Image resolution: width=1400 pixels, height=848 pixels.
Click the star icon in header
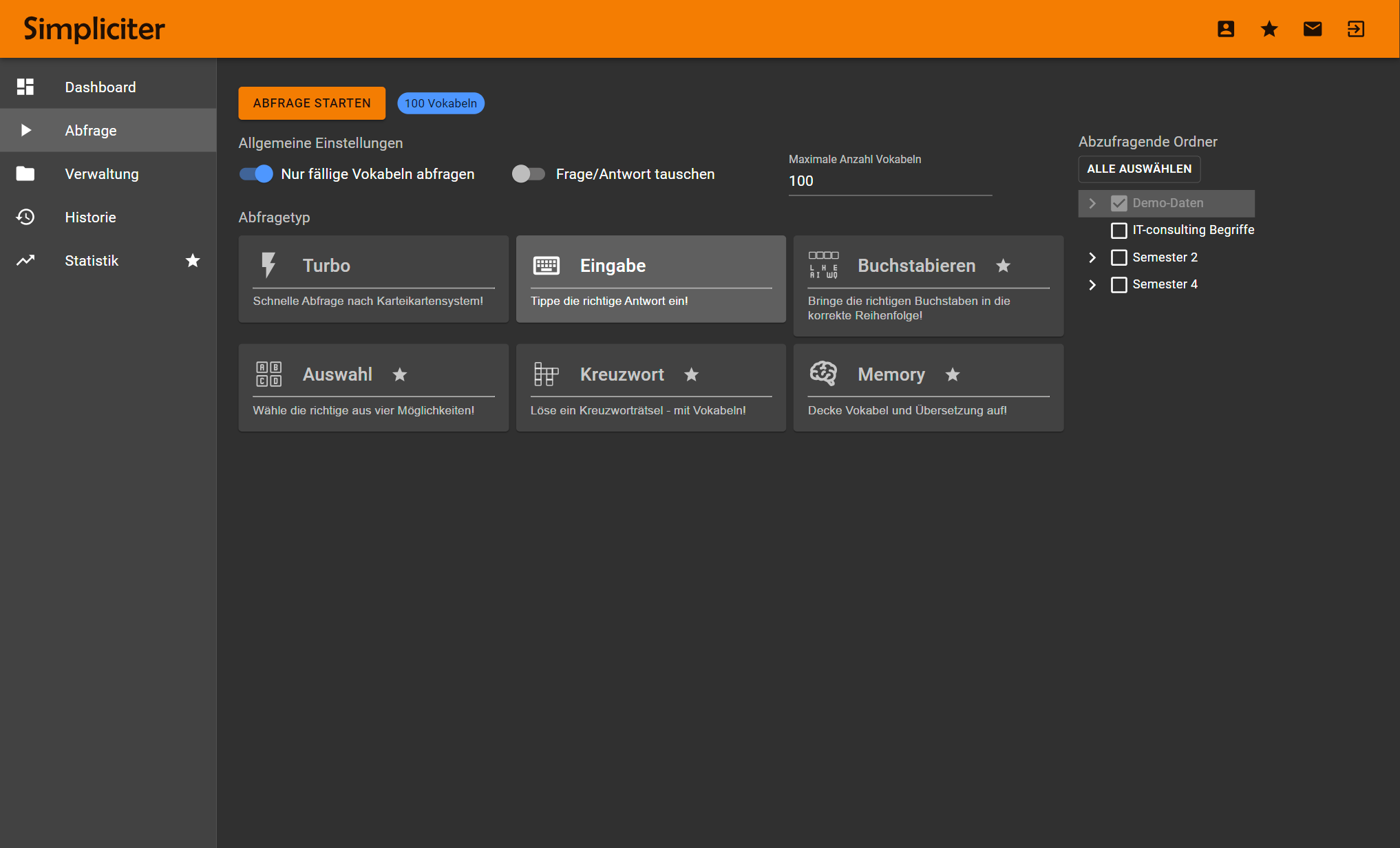coord(1269,29)
